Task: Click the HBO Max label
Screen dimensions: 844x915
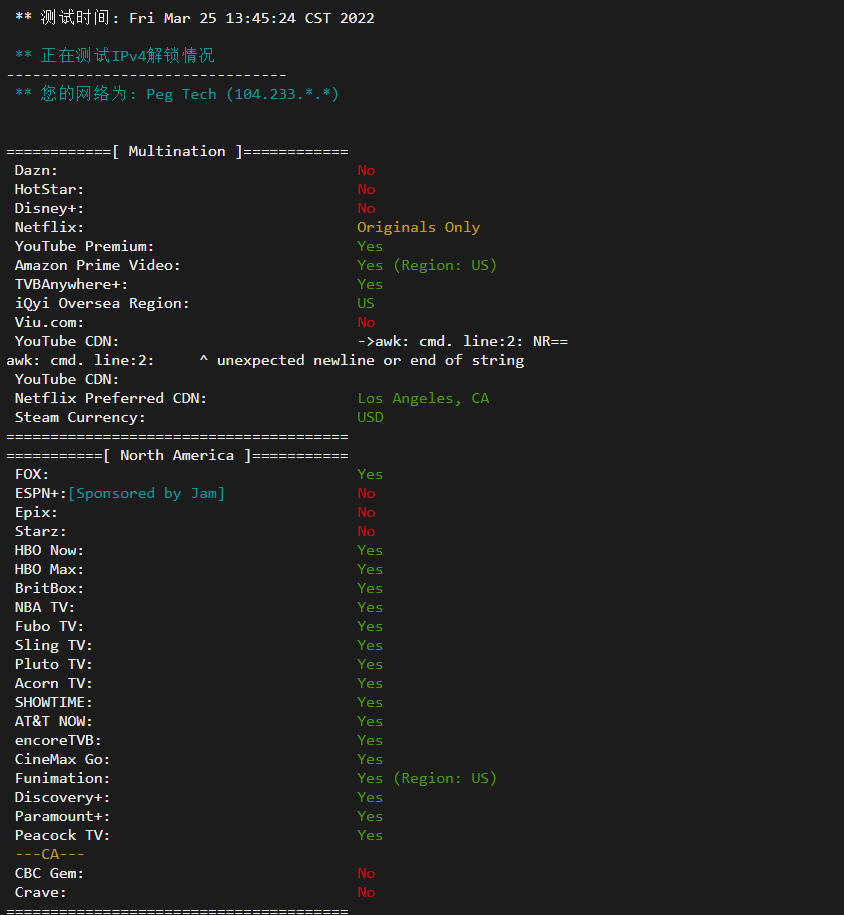Action: 49,569
